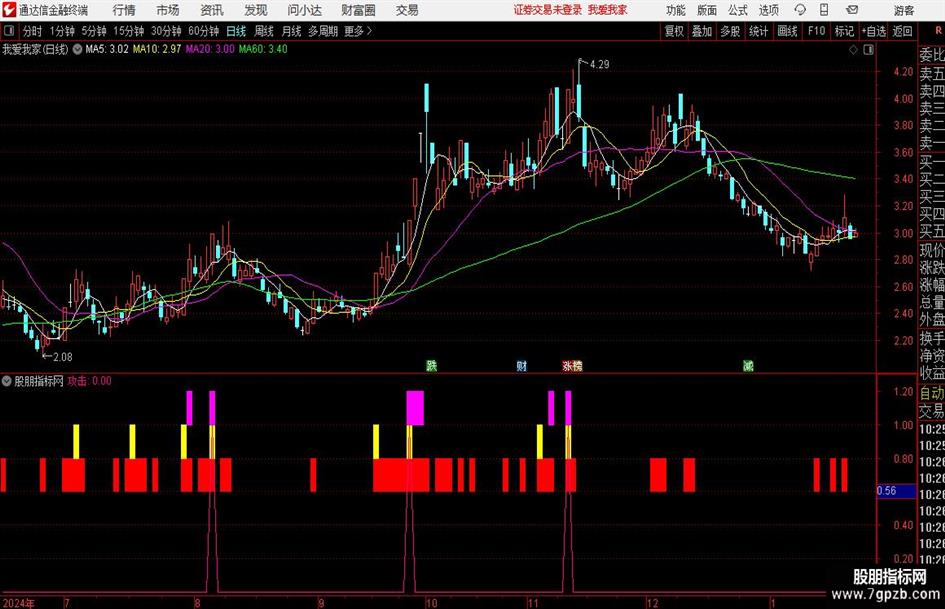Click the 我爱我家 stock name link
The width and height of the screenshot is (945, 609).
click(x=608, y=10)
